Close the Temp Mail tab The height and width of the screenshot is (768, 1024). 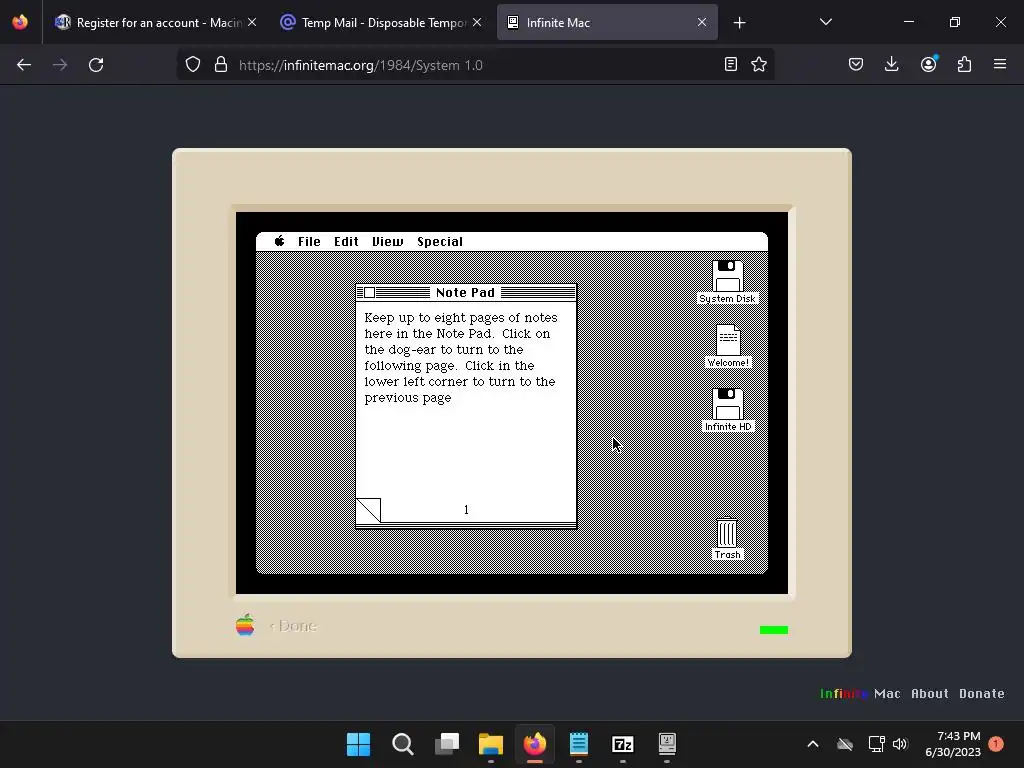[477, 22]
